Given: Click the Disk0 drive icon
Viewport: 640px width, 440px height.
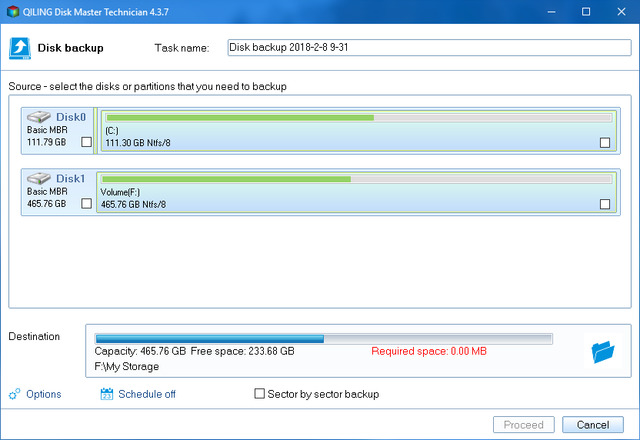Looking at the screenshot, I should point(40,116).
